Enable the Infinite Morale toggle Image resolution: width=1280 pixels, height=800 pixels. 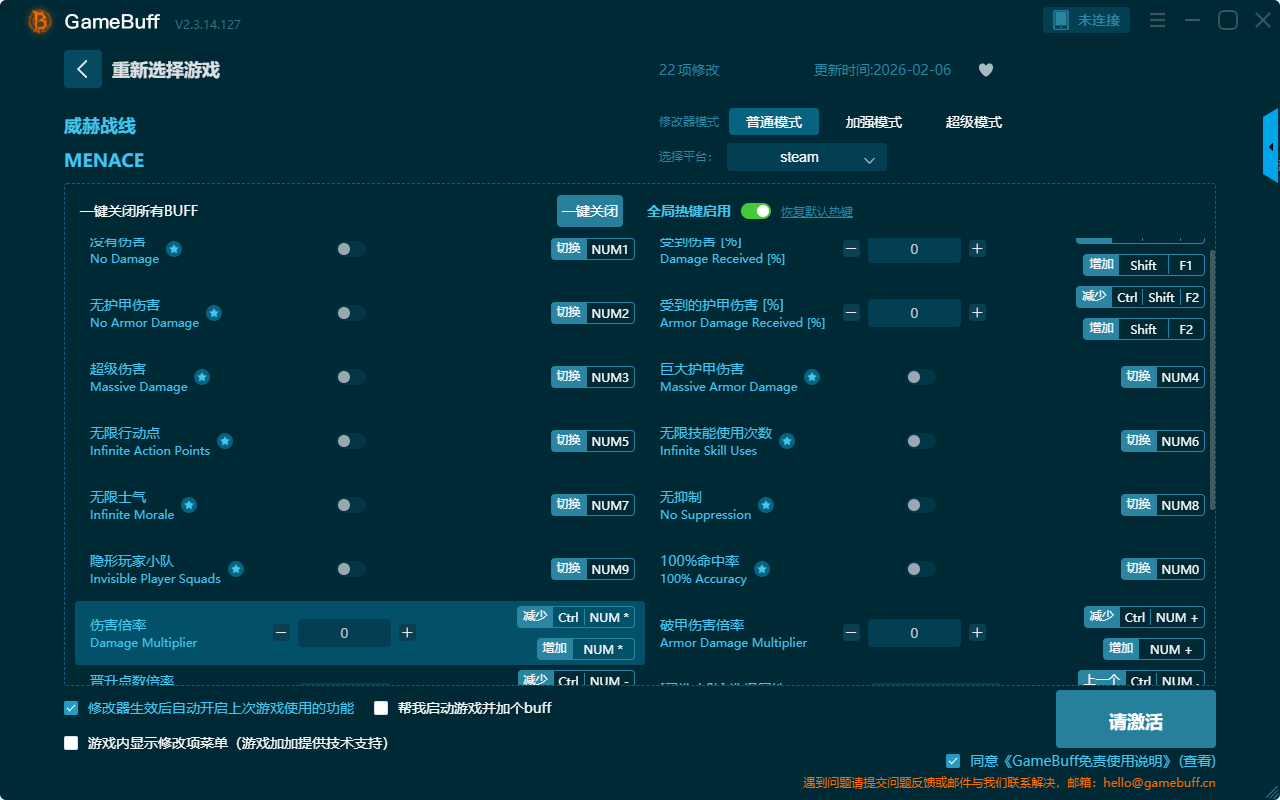click(350, 505)
